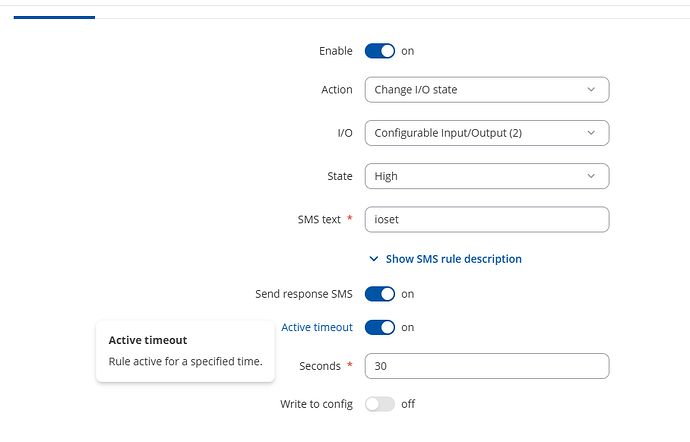The width and height of the screenshot is (690, 442).
Task: Click the SMS text field label
Action: pos(317,219)
